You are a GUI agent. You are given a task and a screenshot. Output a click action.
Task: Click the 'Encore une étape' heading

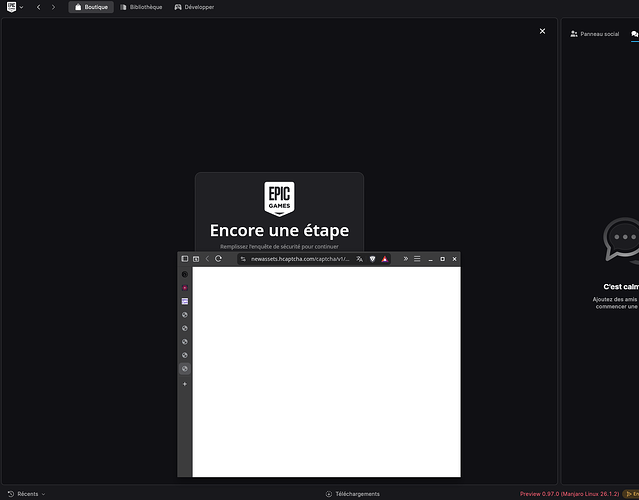coord(279,231)
